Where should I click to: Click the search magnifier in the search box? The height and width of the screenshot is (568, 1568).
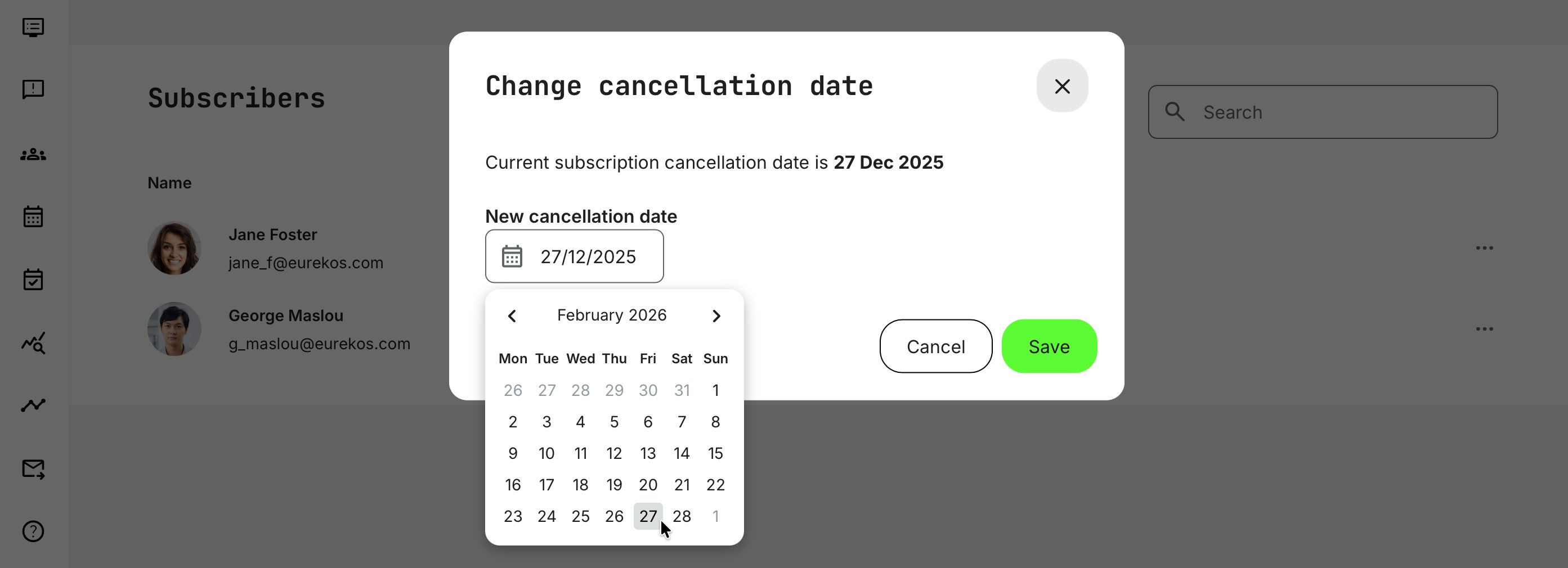[1175, 111]
